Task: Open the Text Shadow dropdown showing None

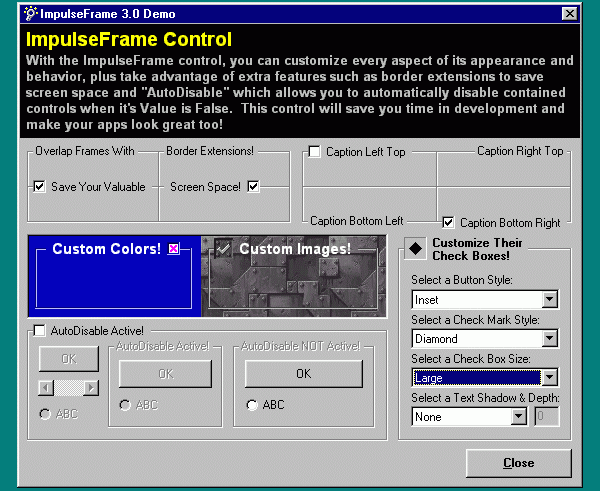Action: pos(518,416)
